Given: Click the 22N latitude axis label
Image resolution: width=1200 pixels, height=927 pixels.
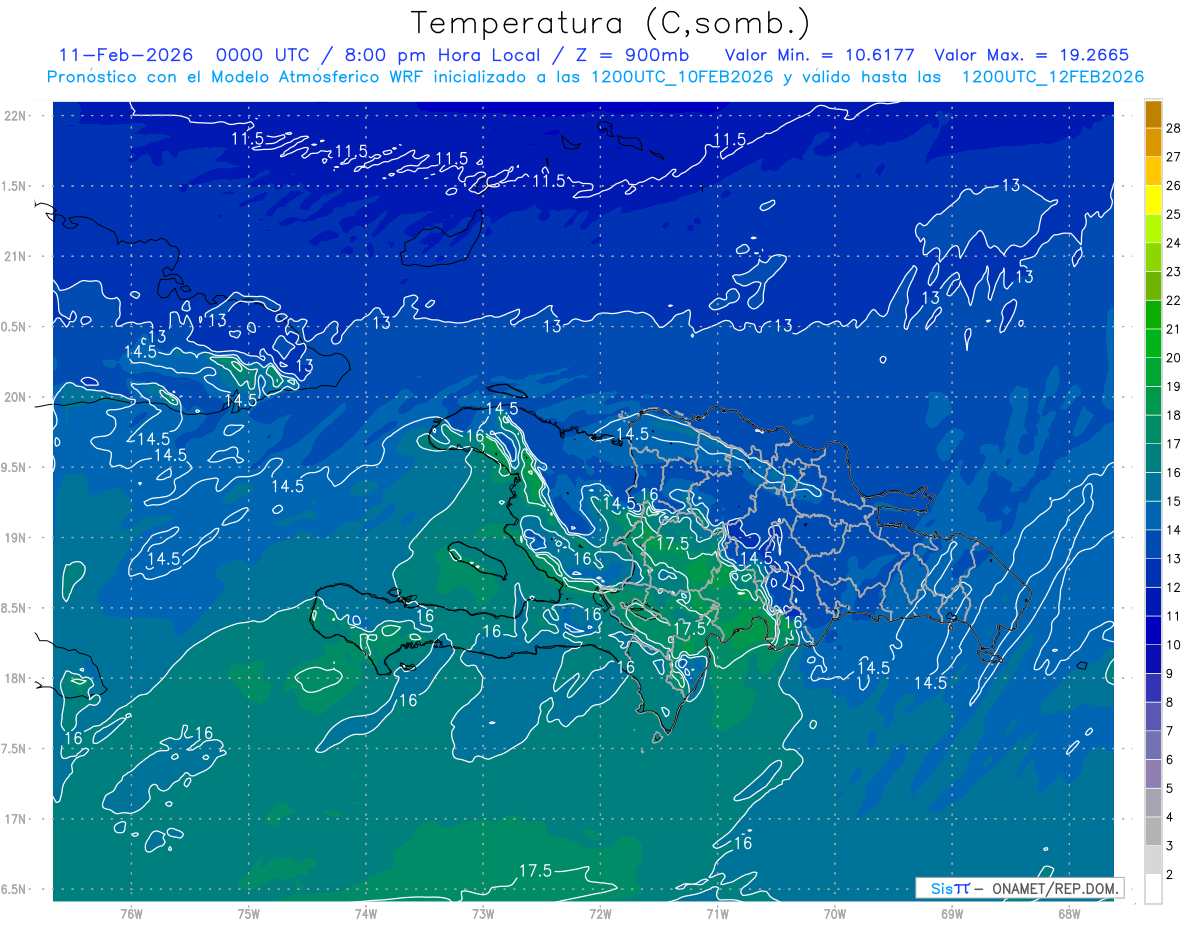Looking at the screenshot, I should point(16,116).
